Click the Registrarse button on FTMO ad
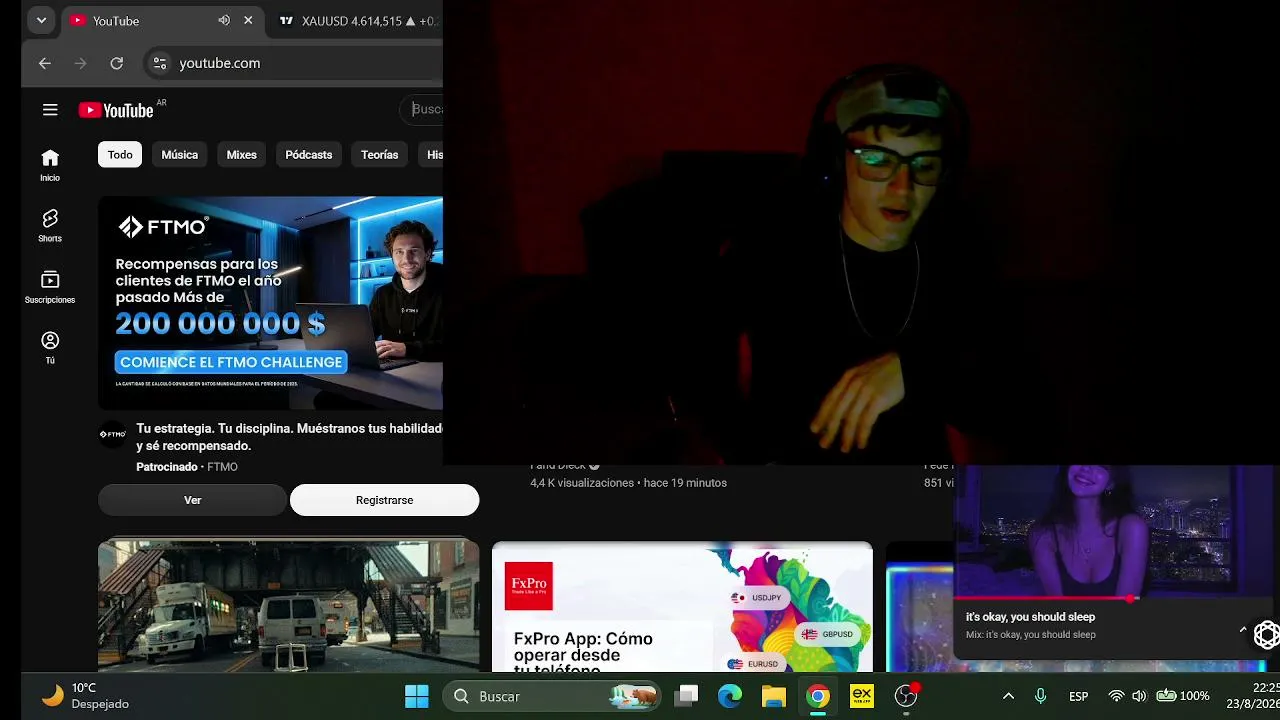Viewport: 1280px width, 720px height. (x=384, y=500)
